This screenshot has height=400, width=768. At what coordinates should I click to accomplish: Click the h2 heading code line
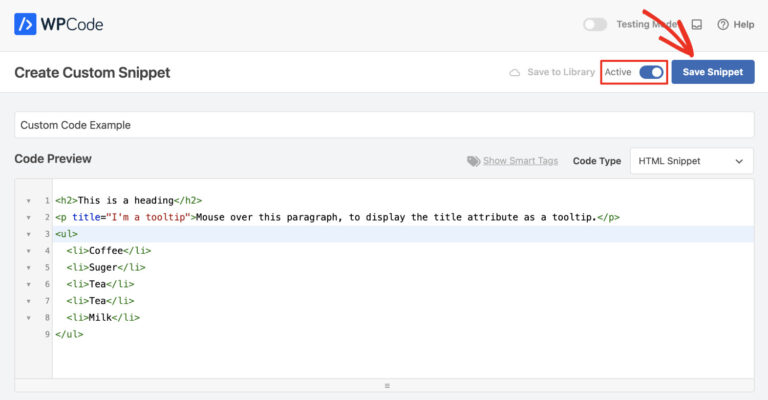[129, 201]
